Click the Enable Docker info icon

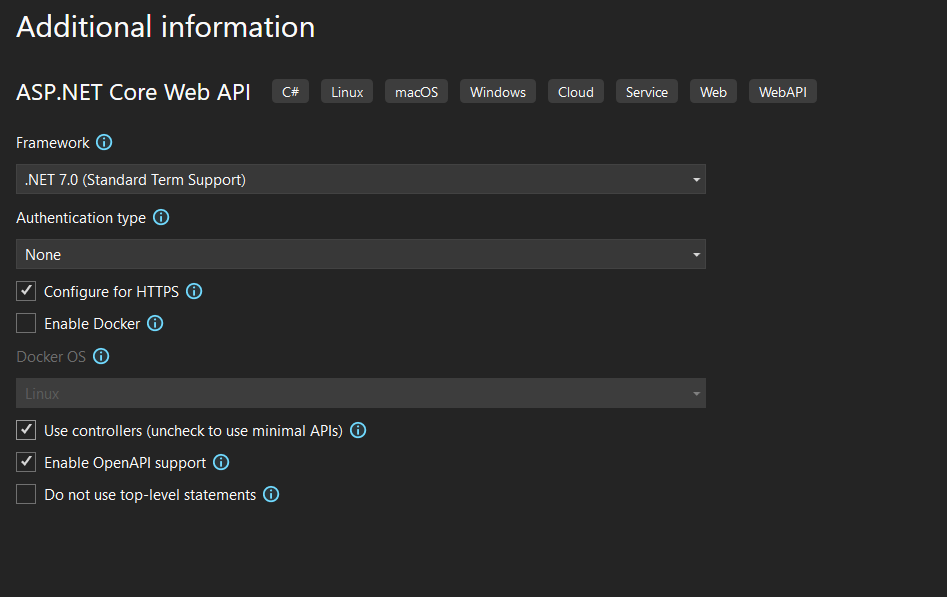(155, 324)
